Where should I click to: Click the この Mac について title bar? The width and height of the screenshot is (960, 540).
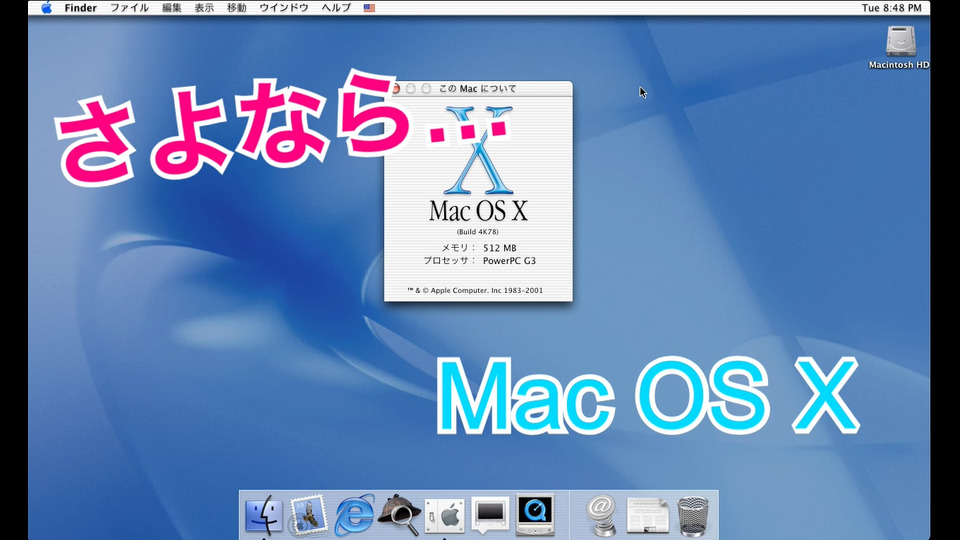pos(478,89)
